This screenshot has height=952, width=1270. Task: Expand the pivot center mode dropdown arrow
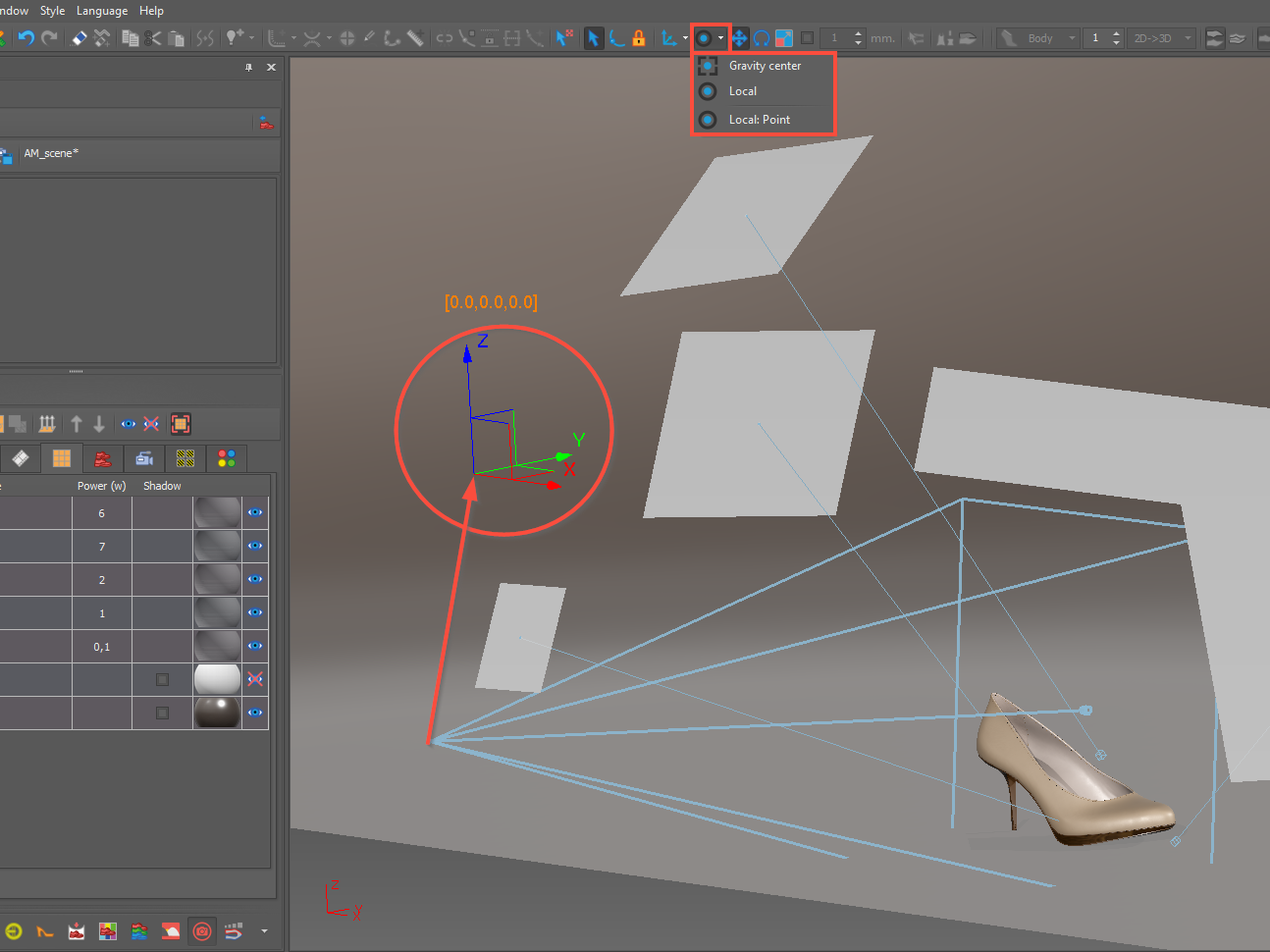[721, 38]
